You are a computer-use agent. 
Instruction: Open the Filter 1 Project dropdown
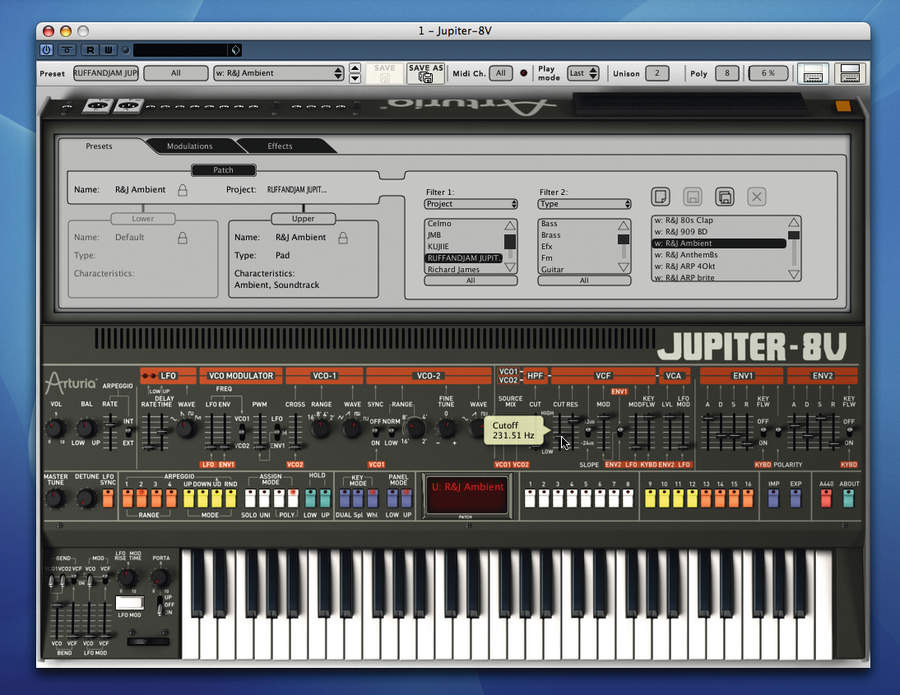pos(471,204)
